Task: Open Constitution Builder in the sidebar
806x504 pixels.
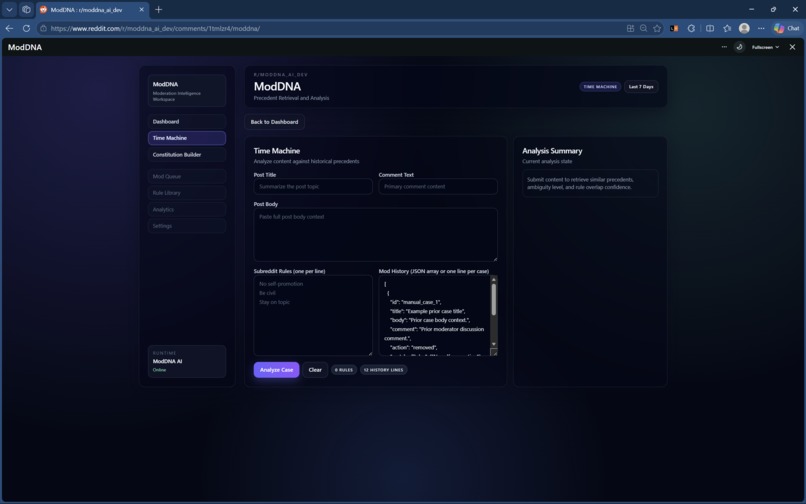Action: [187, 154]
